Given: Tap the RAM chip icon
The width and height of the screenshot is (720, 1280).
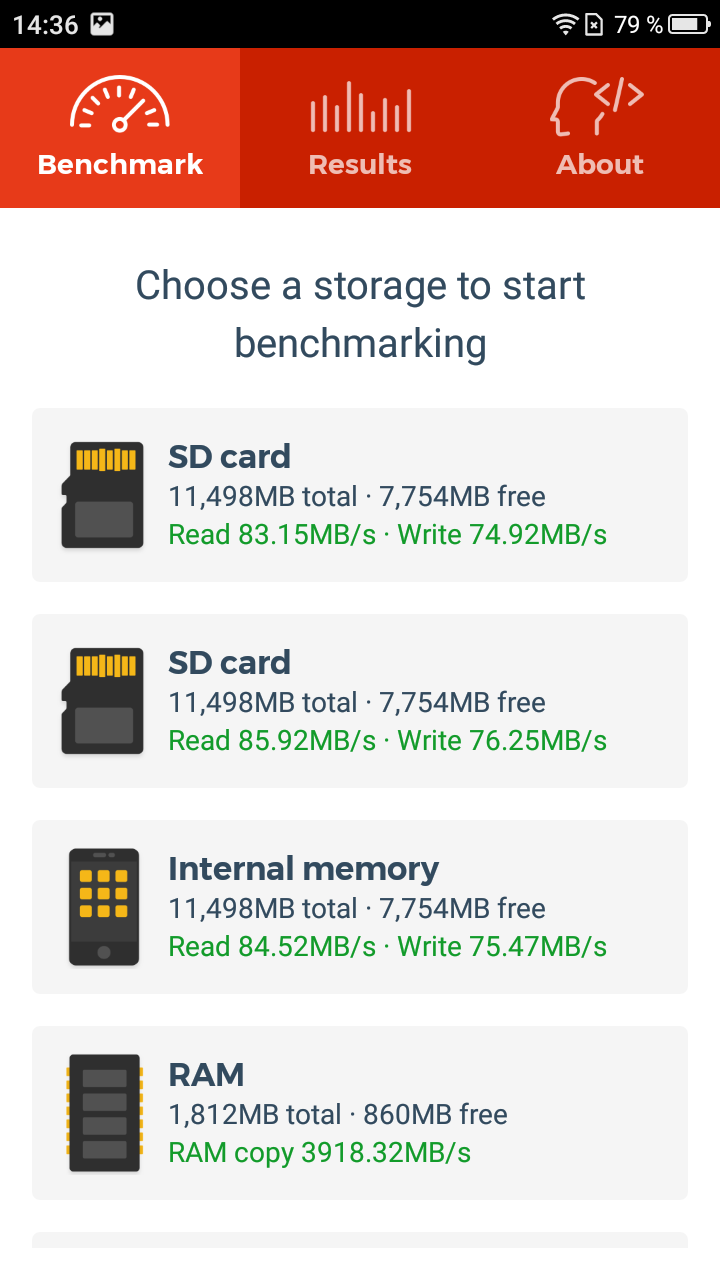Looking at the screenshot, I should coord(104,1113).
